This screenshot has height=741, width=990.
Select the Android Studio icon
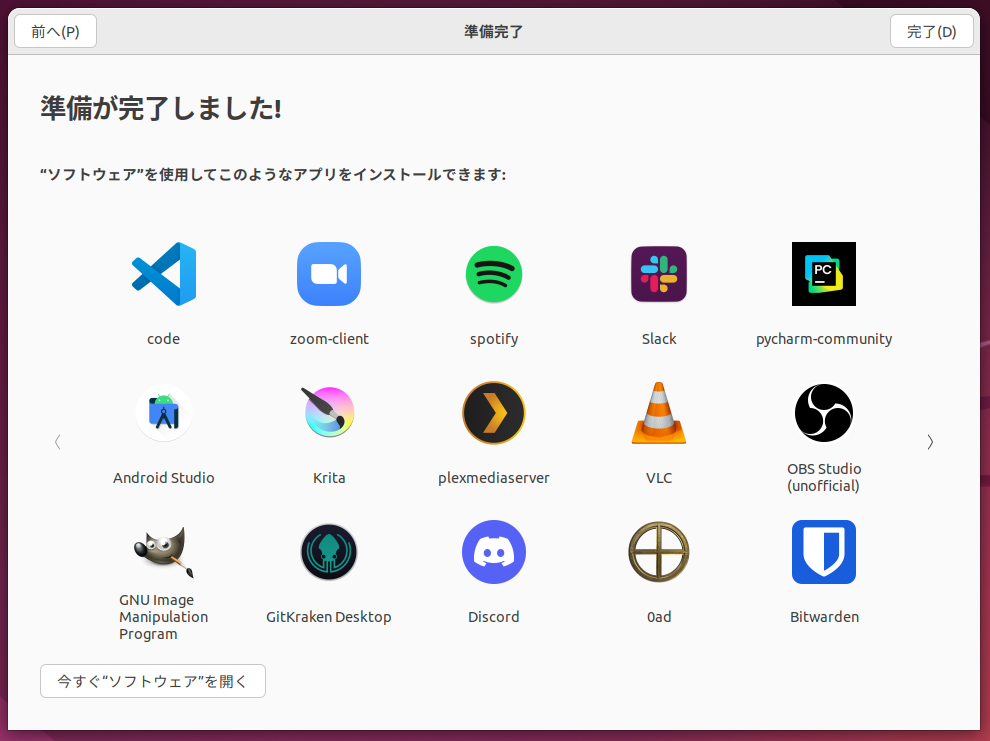point(164,413)
